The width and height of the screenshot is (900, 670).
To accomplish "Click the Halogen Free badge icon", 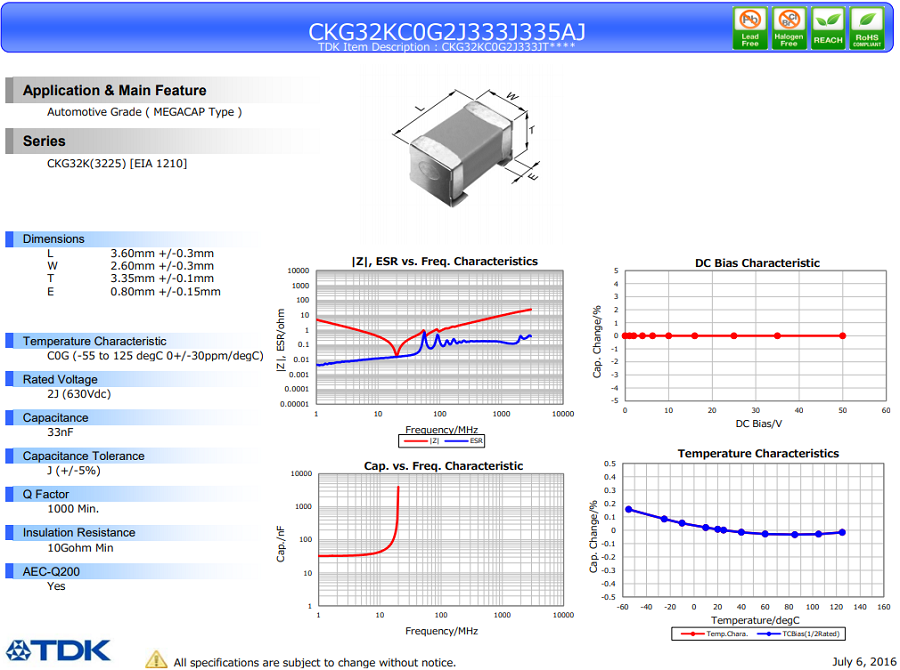I will point(789,28).
